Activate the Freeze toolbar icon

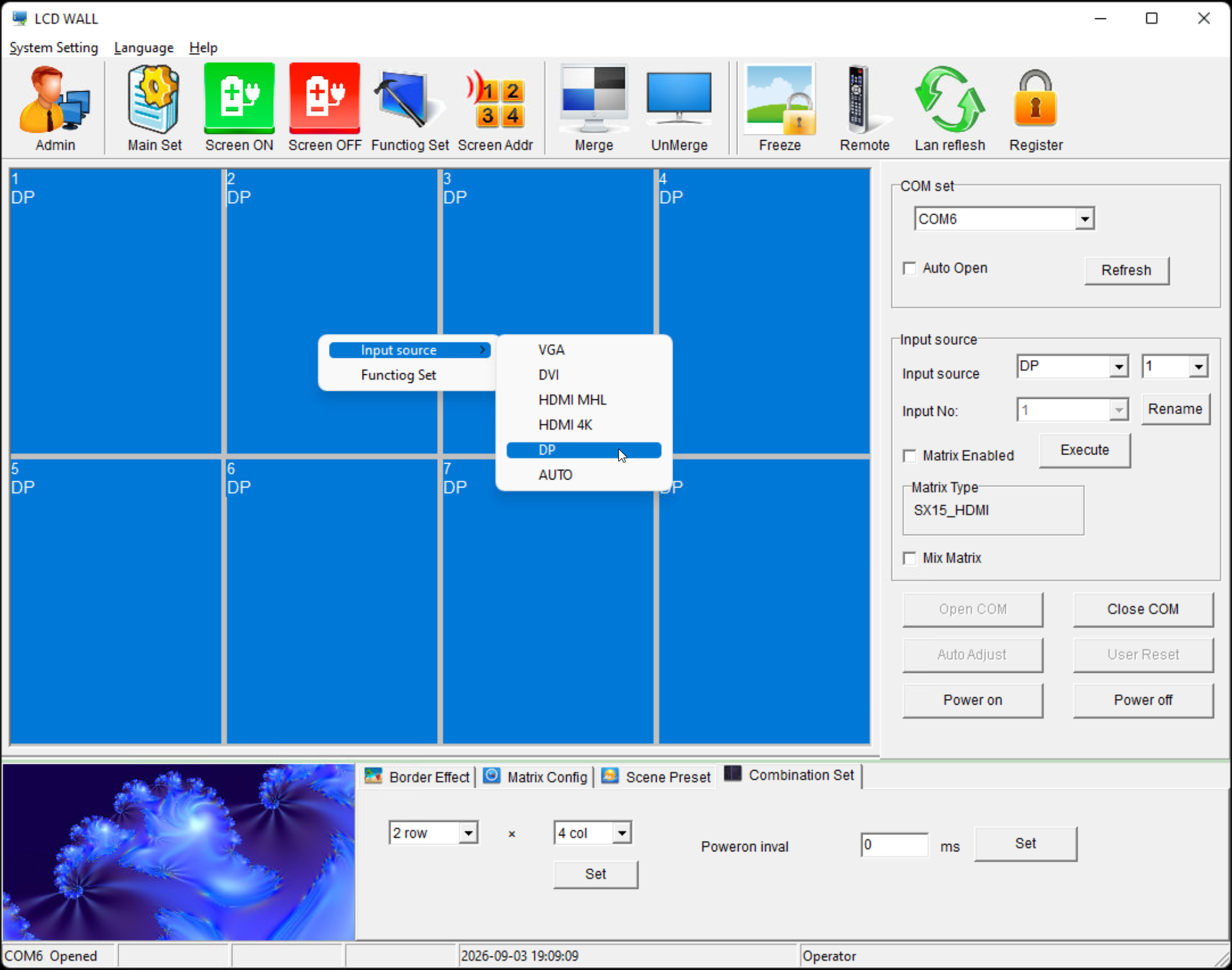click(x=780, y=98)
